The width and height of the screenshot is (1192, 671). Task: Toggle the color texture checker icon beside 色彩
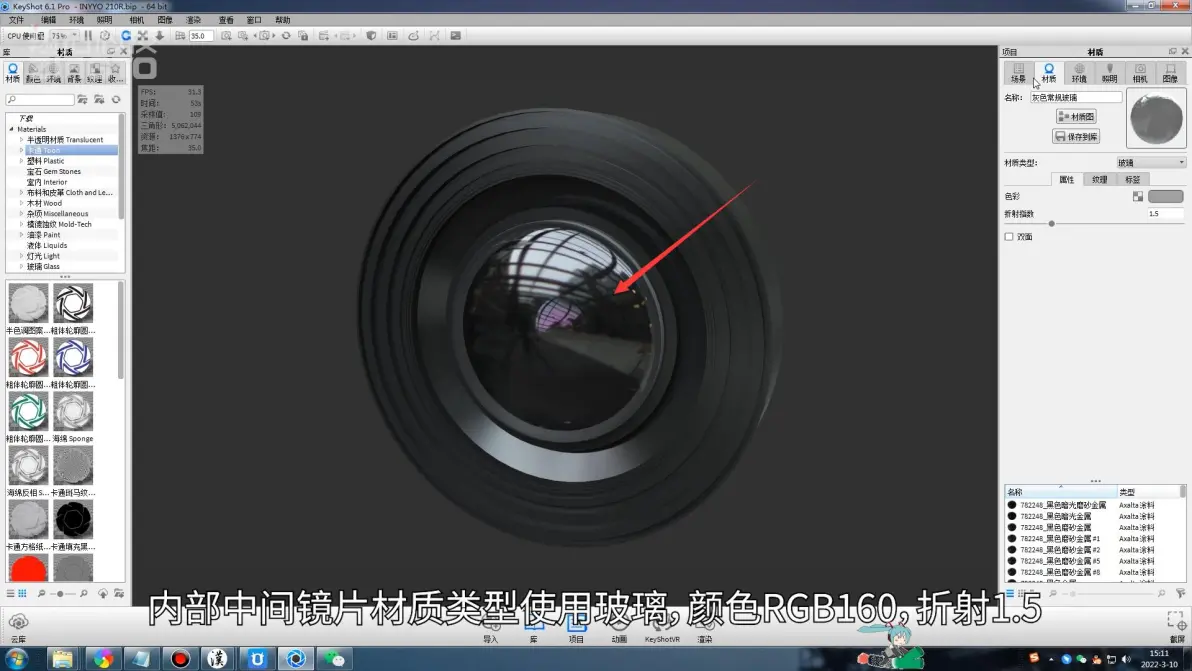[1137, 197]
